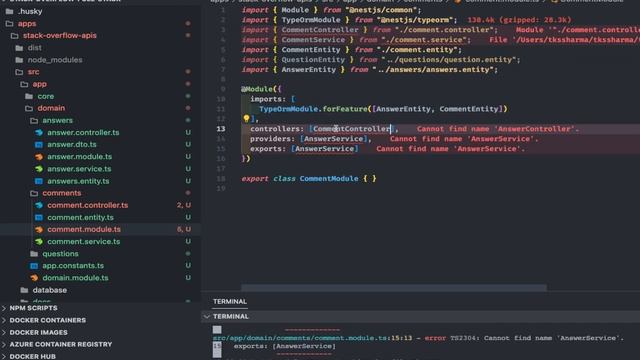Click the @Module decorator text
The width and height of the screenshot is (640, 360).
pos(257,89)
